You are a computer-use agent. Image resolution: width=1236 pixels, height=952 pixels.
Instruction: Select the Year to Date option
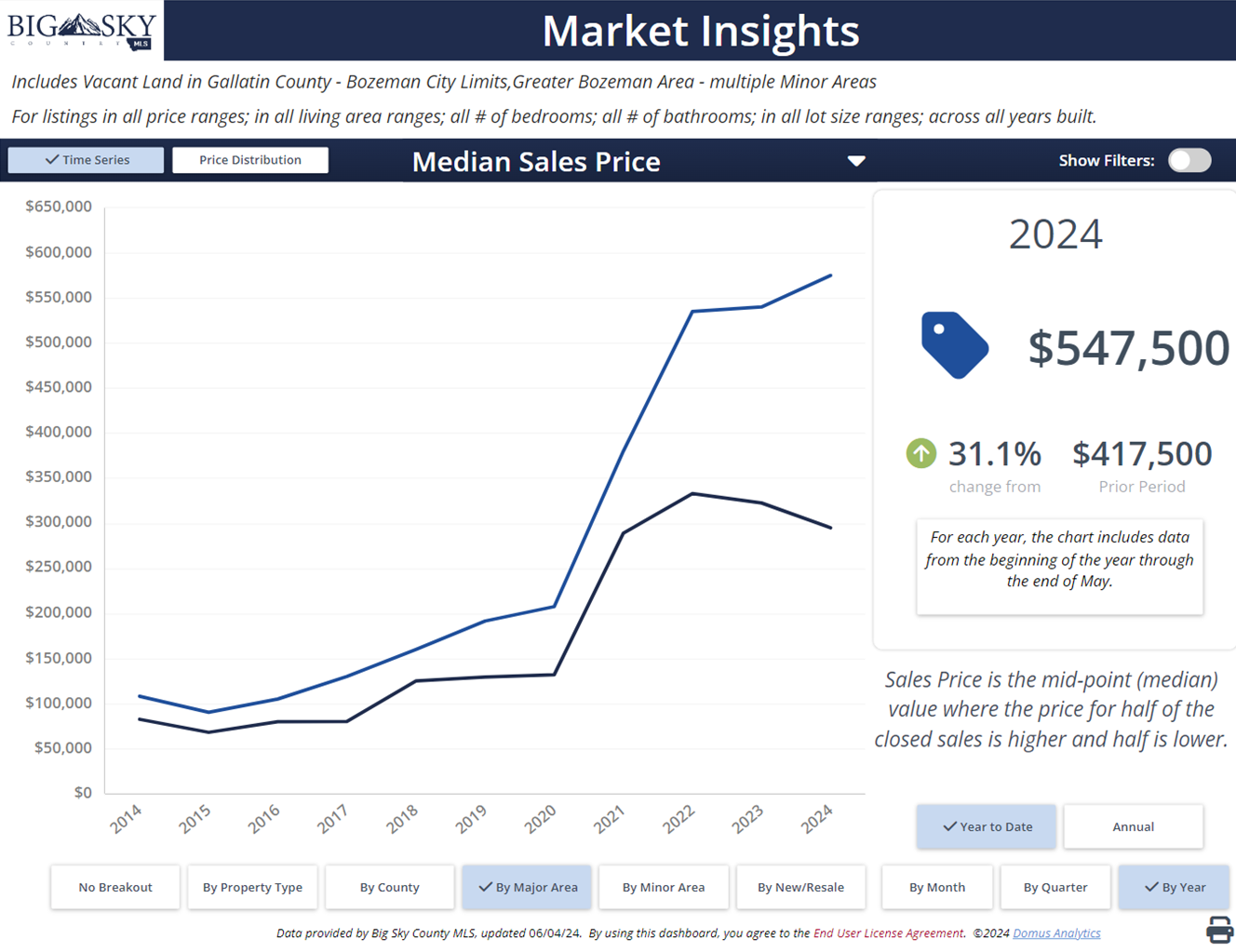pos(987,826)
